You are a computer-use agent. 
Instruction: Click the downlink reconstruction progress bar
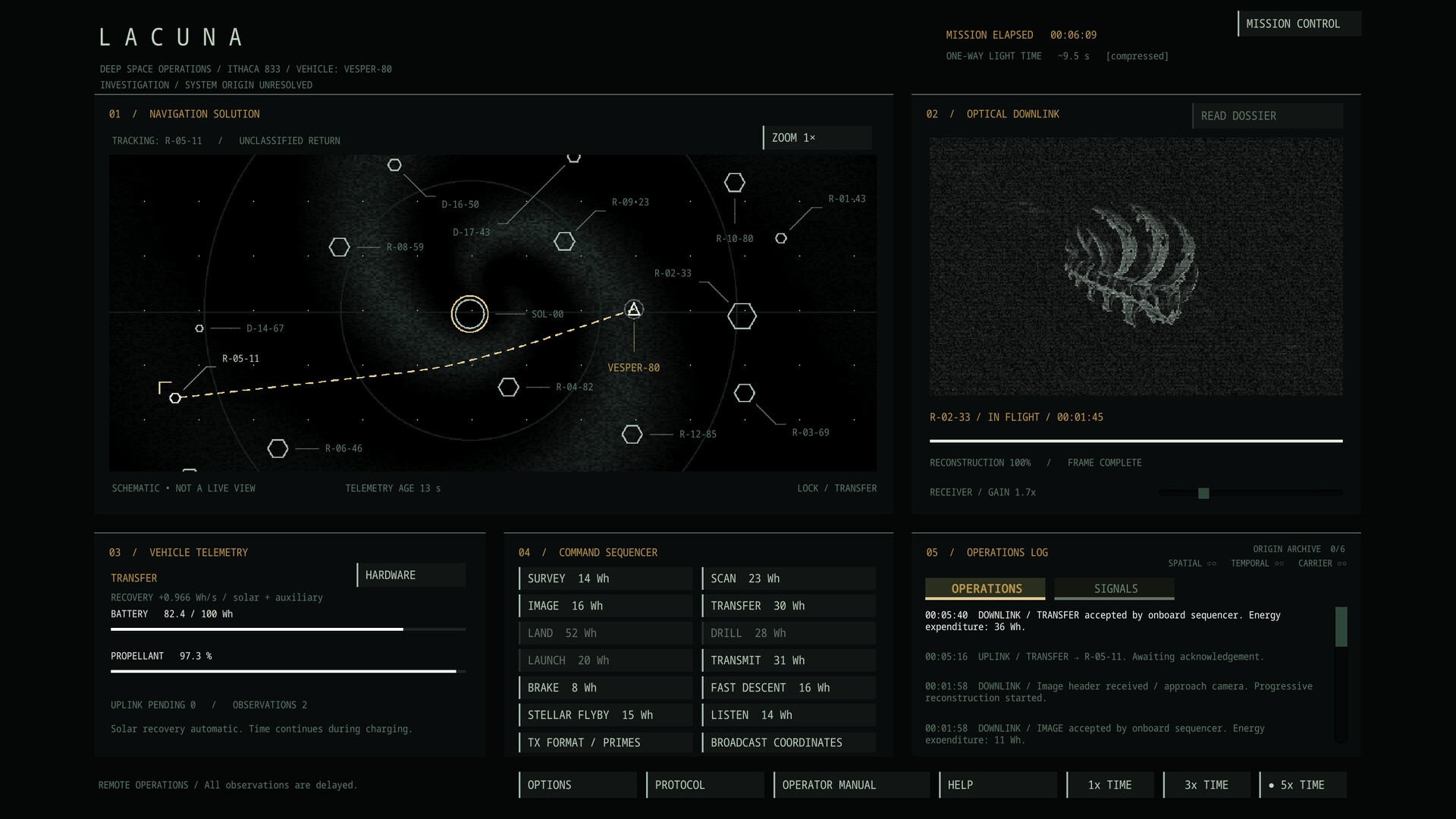[x=1136, y=441]
